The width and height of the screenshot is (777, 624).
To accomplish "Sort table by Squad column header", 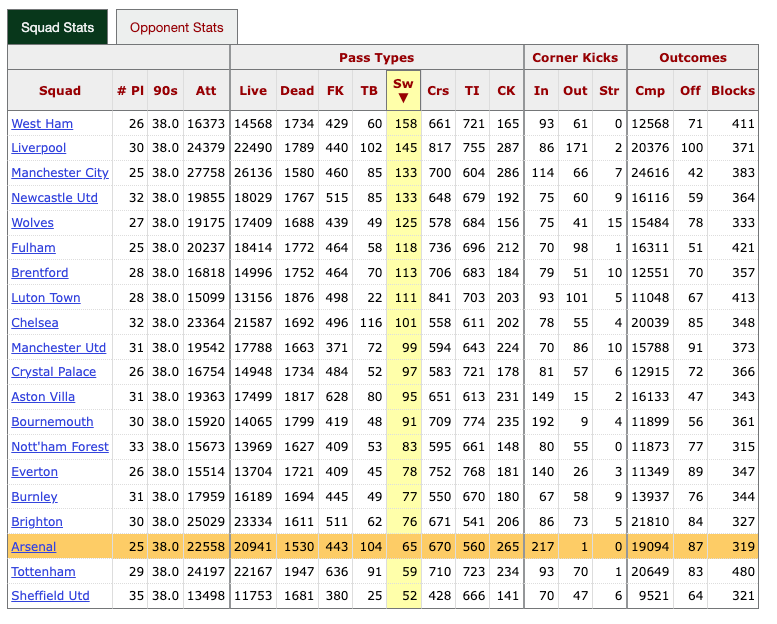I will pos(60,91).
